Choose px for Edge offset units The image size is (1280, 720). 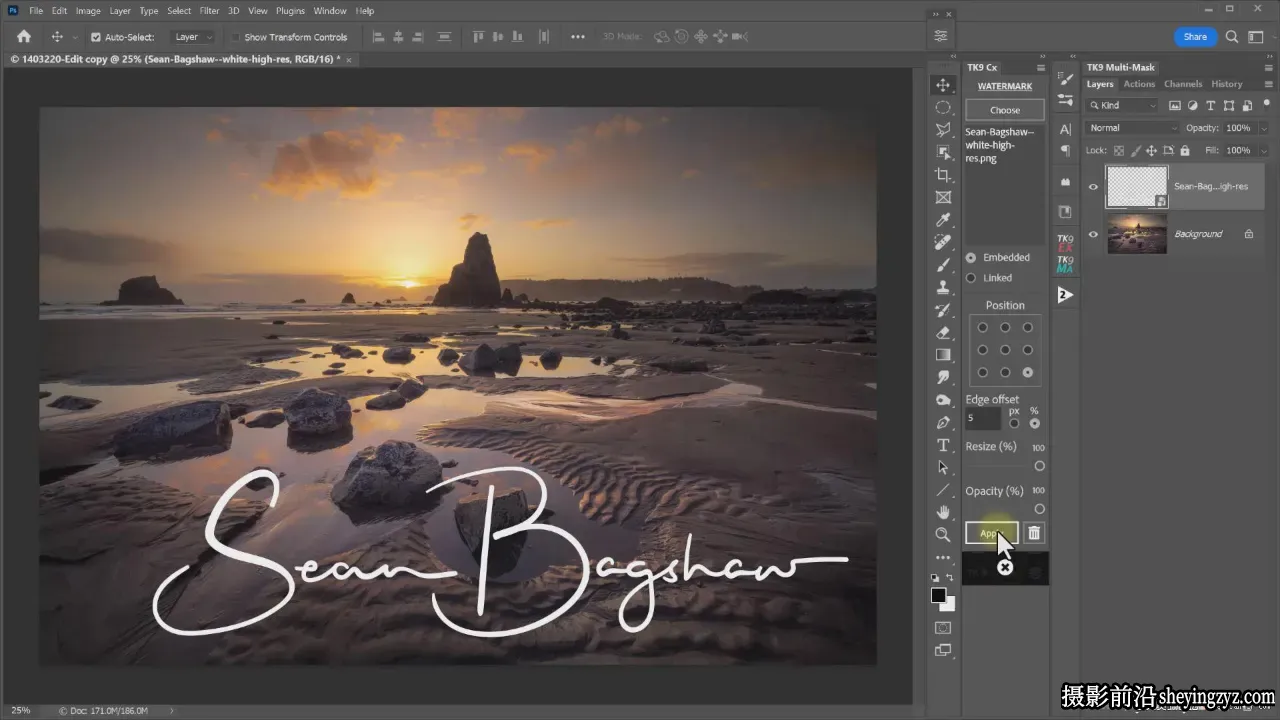tap(1014, 423)
